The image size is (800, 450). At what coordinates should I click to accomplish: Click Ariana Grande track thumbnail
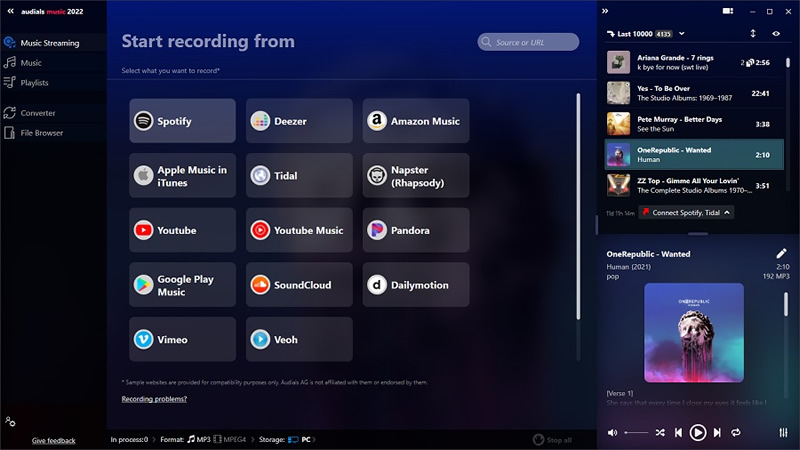[x=618, y=62]
